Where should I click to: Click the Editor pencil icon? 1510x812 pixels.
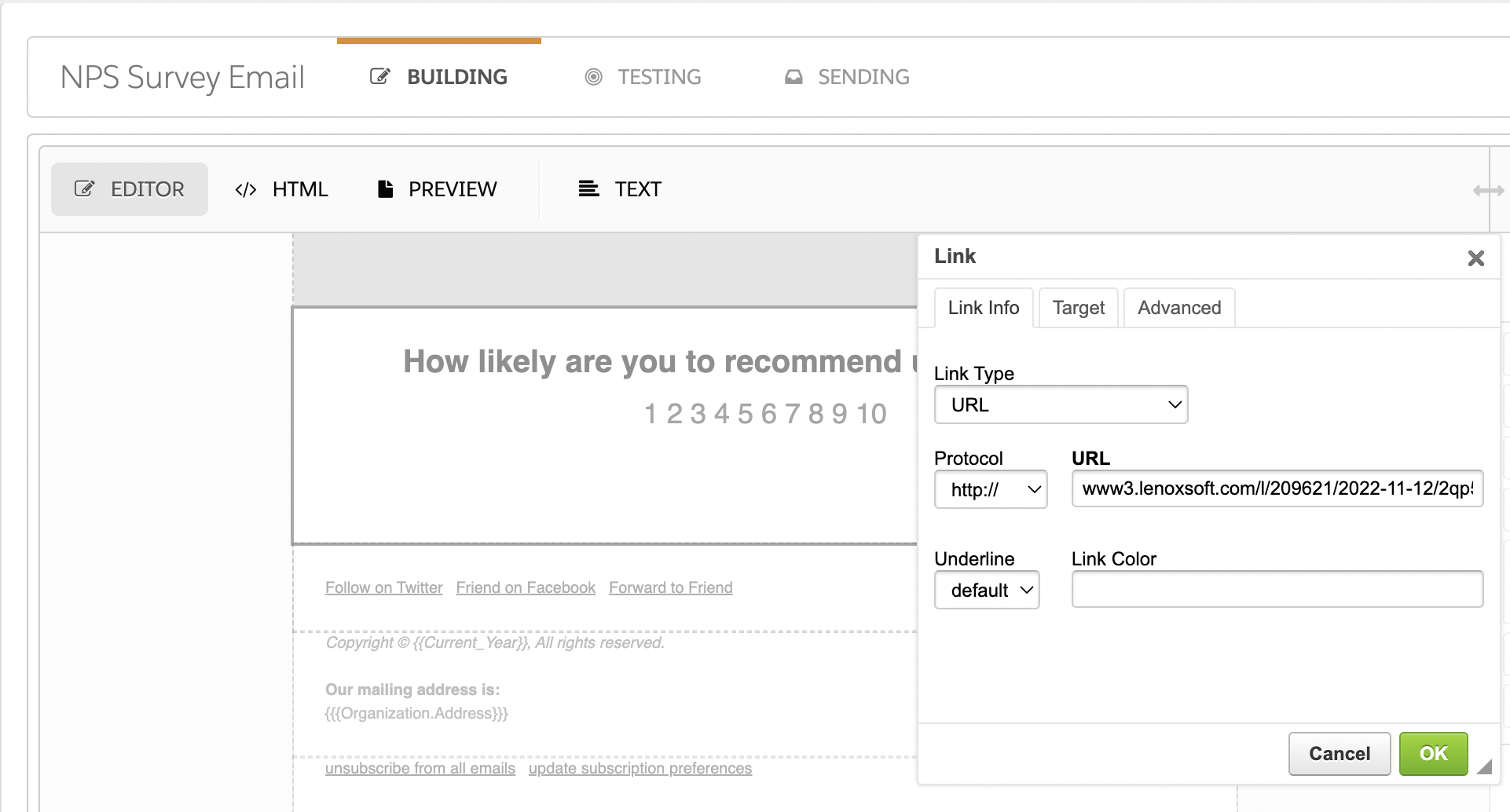84,188
